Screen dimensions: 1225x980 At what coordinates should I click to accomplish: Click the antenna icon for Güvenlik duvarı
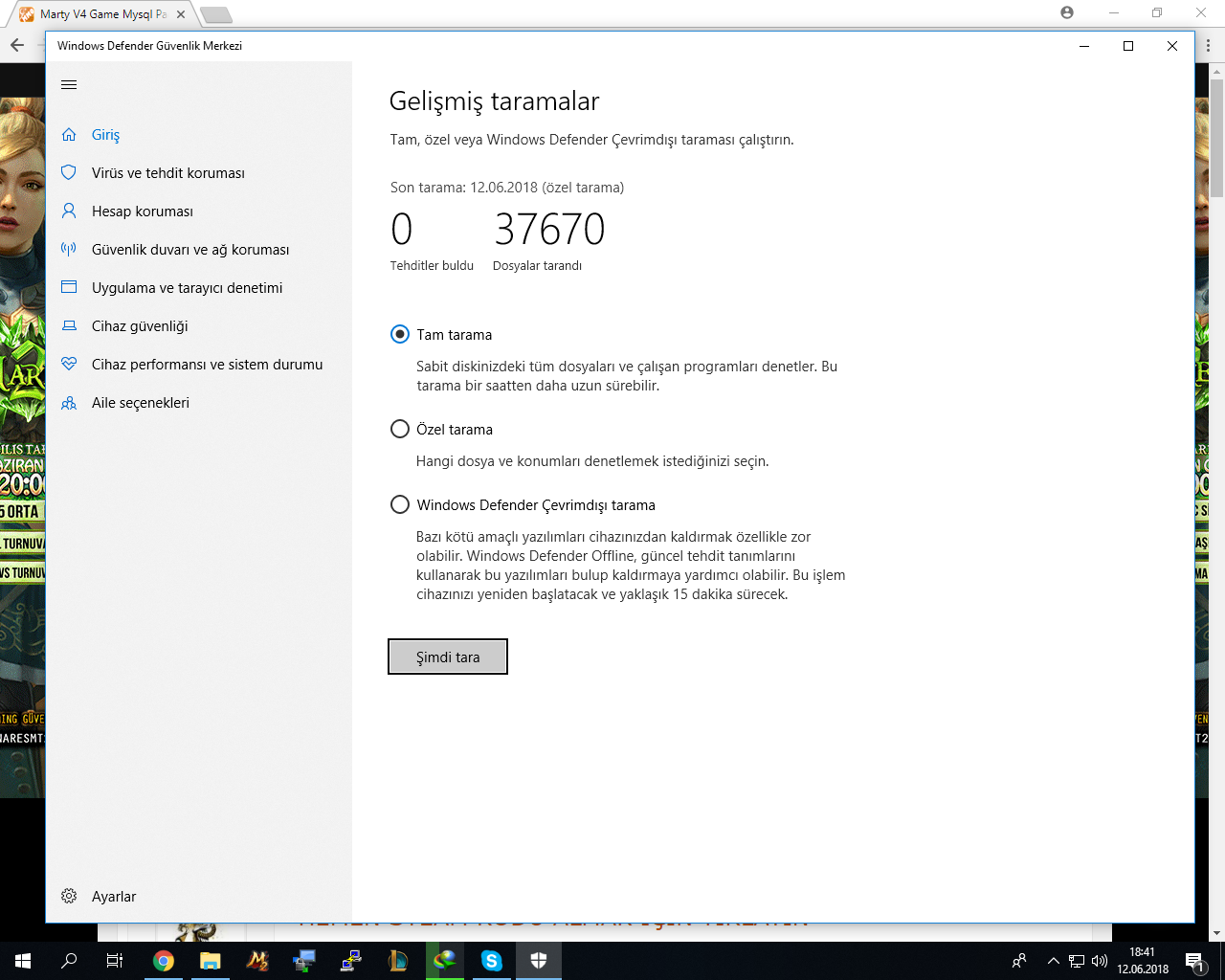tap(69, 249)
